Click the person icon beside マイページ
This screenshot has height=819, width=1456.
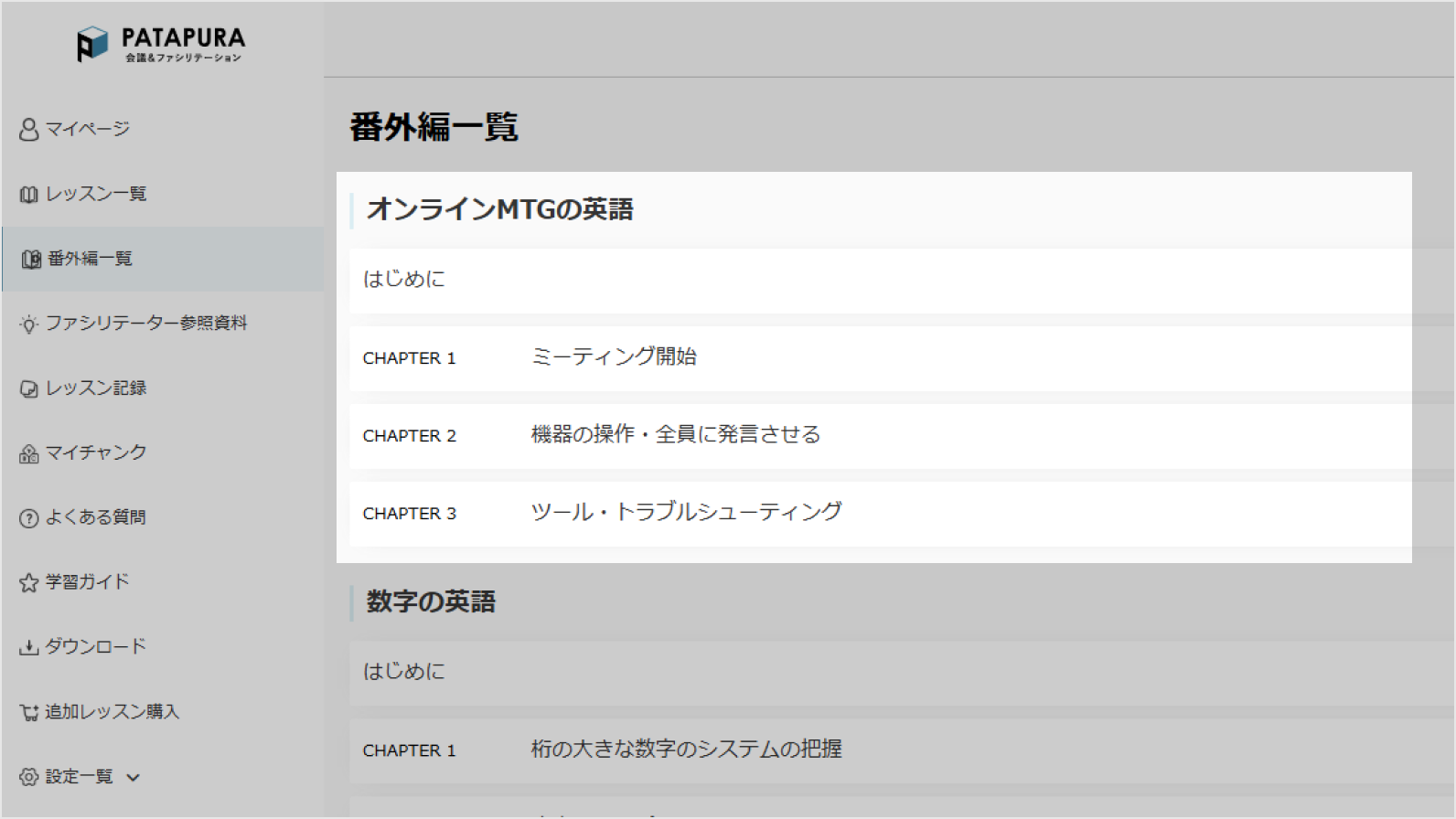29,130
